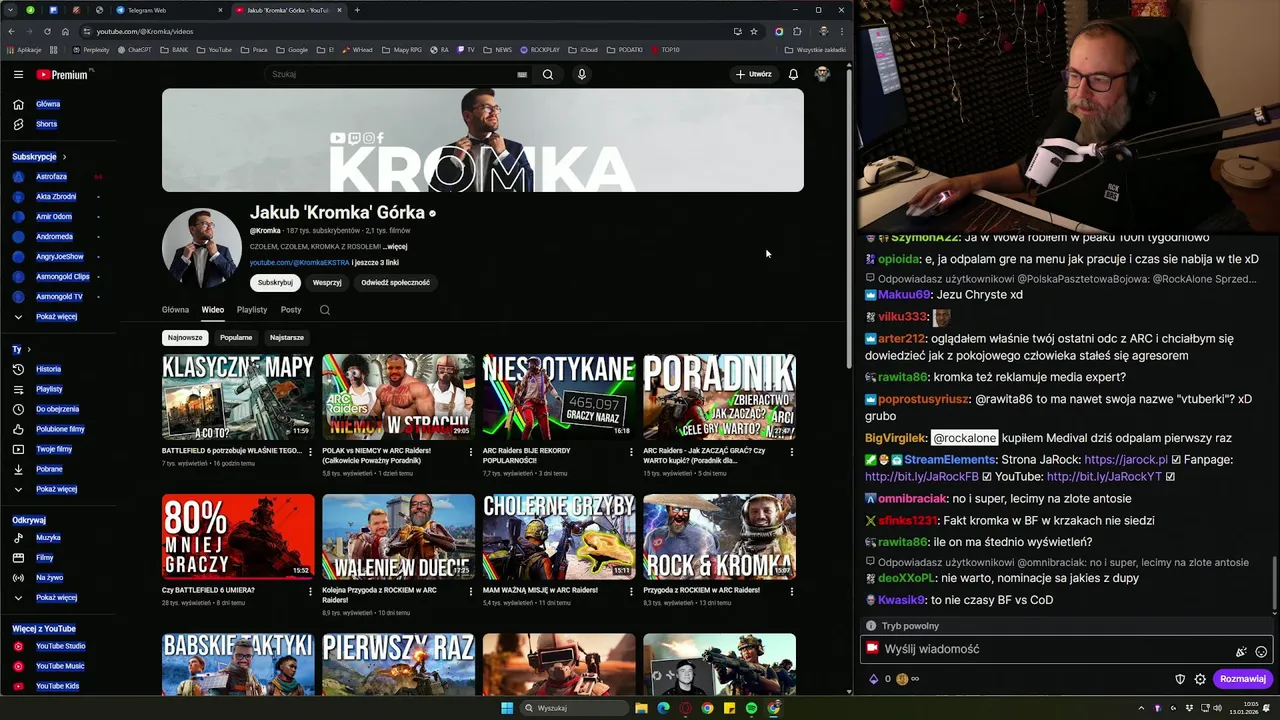Open youtube.com/@KromkaEKSTRA channel link
The image size is (1280, 720).
click(x=300, y=263)
